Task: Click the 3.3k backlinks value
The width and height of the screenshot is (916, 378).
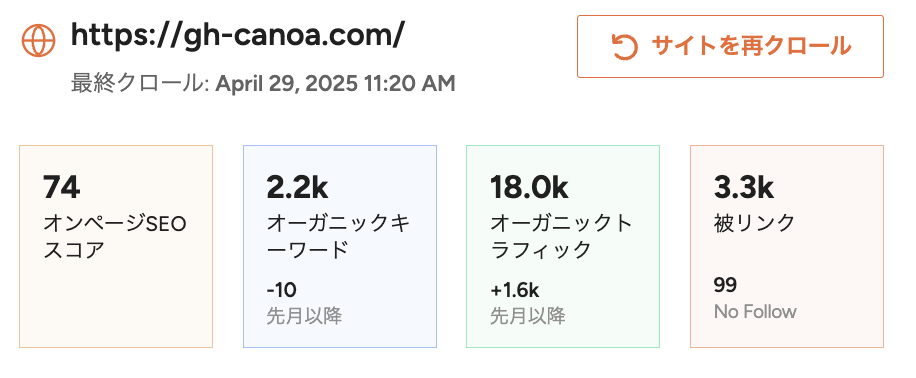Action: pos(744,187)
